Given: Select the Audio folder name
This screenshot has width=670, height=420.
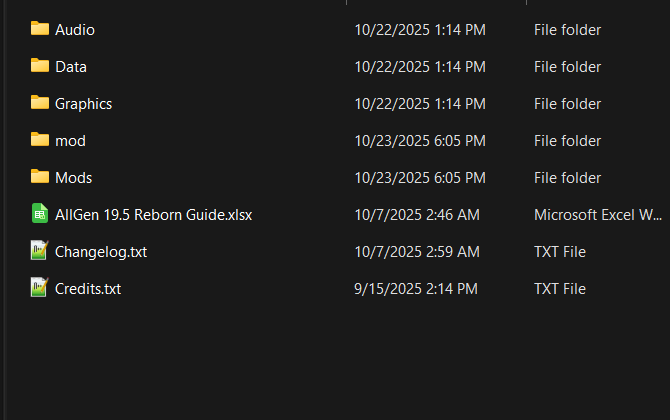Looking at the screenshot, I should pyautogui.click(x=75, y=30).
